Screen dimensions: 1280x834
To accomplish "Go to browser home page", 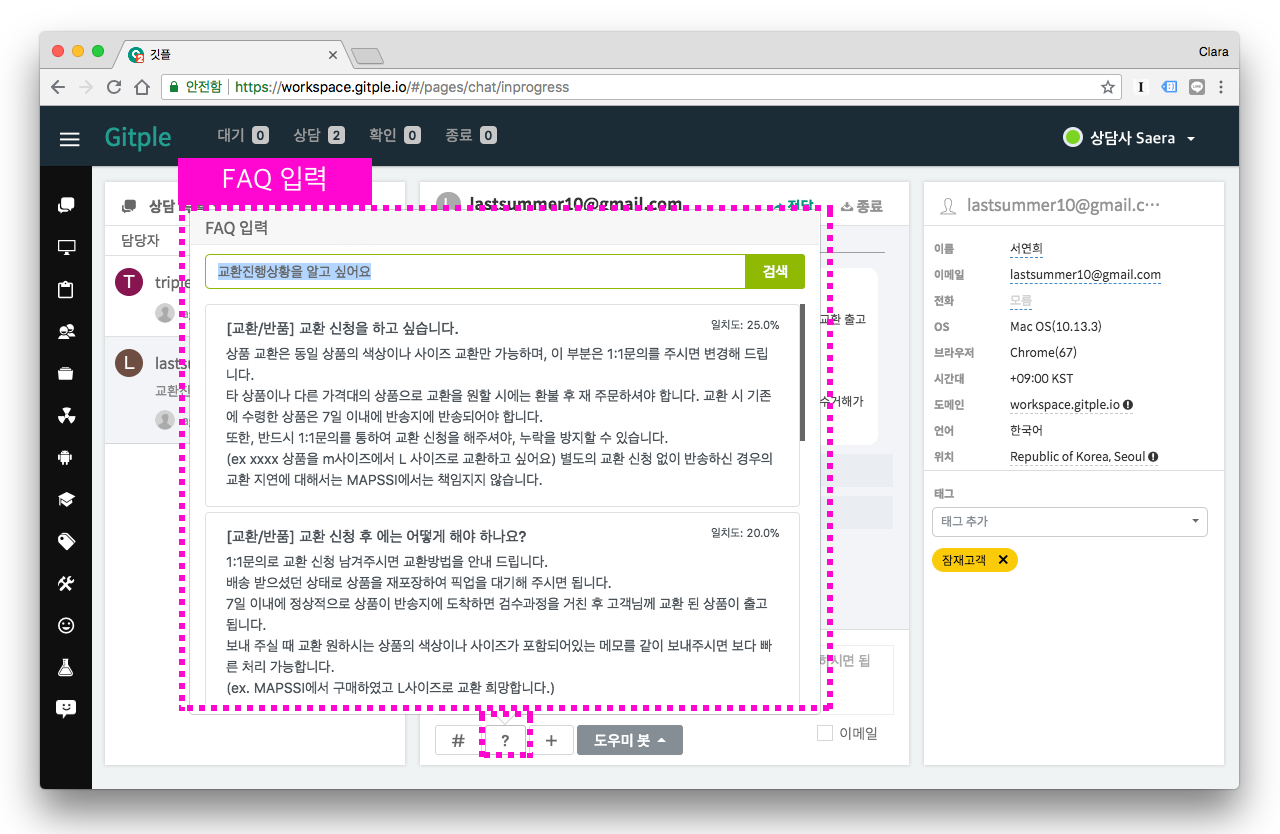I will [142, 87].
